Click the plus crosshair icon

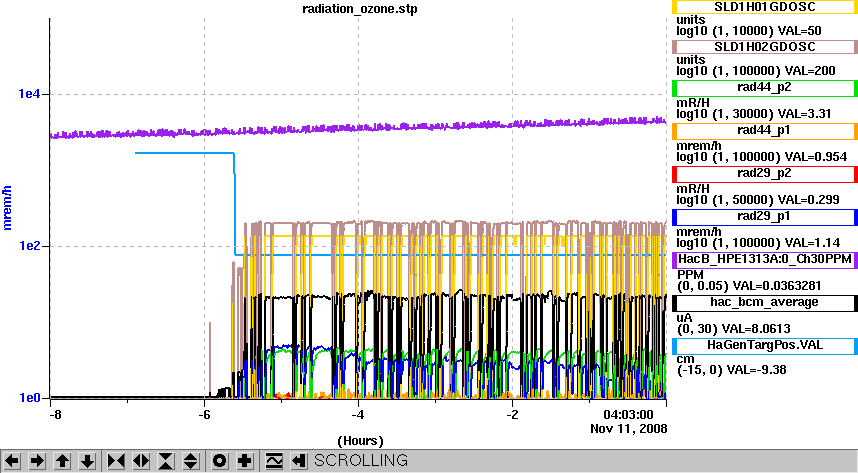tap(245, 461)
